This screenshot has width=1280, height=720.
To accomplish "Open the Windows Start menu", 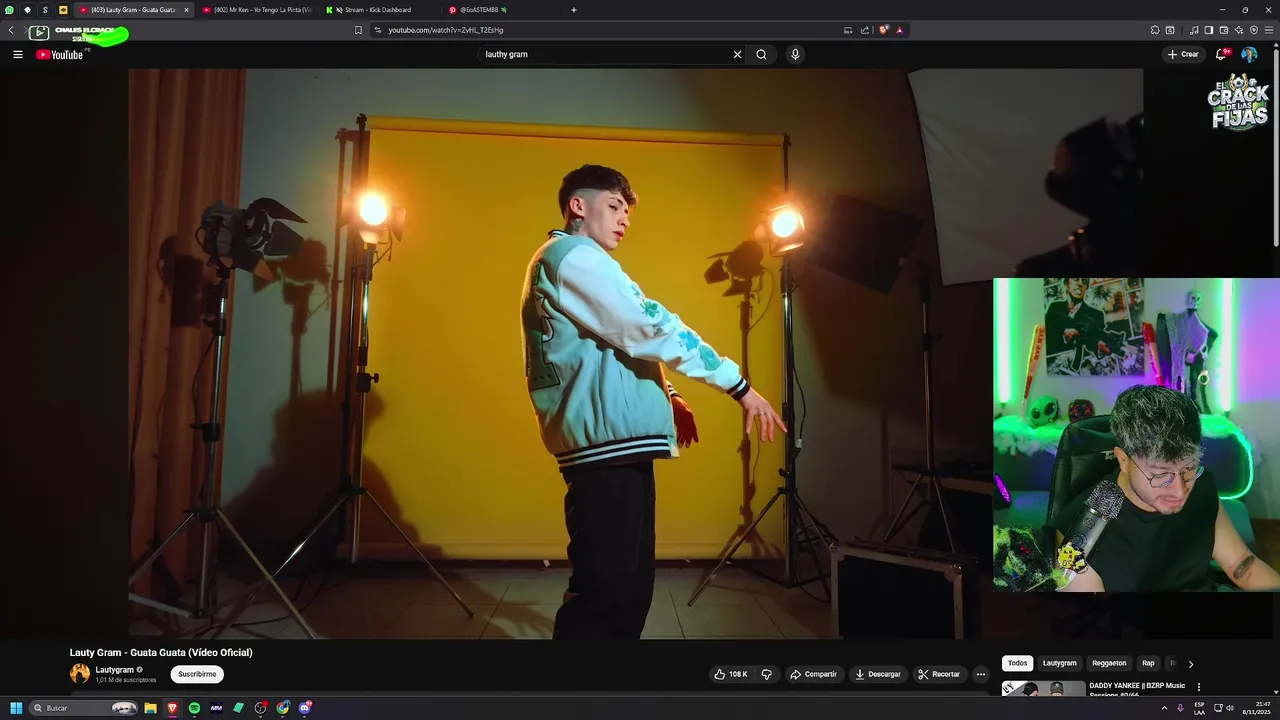I will (16, 708).
